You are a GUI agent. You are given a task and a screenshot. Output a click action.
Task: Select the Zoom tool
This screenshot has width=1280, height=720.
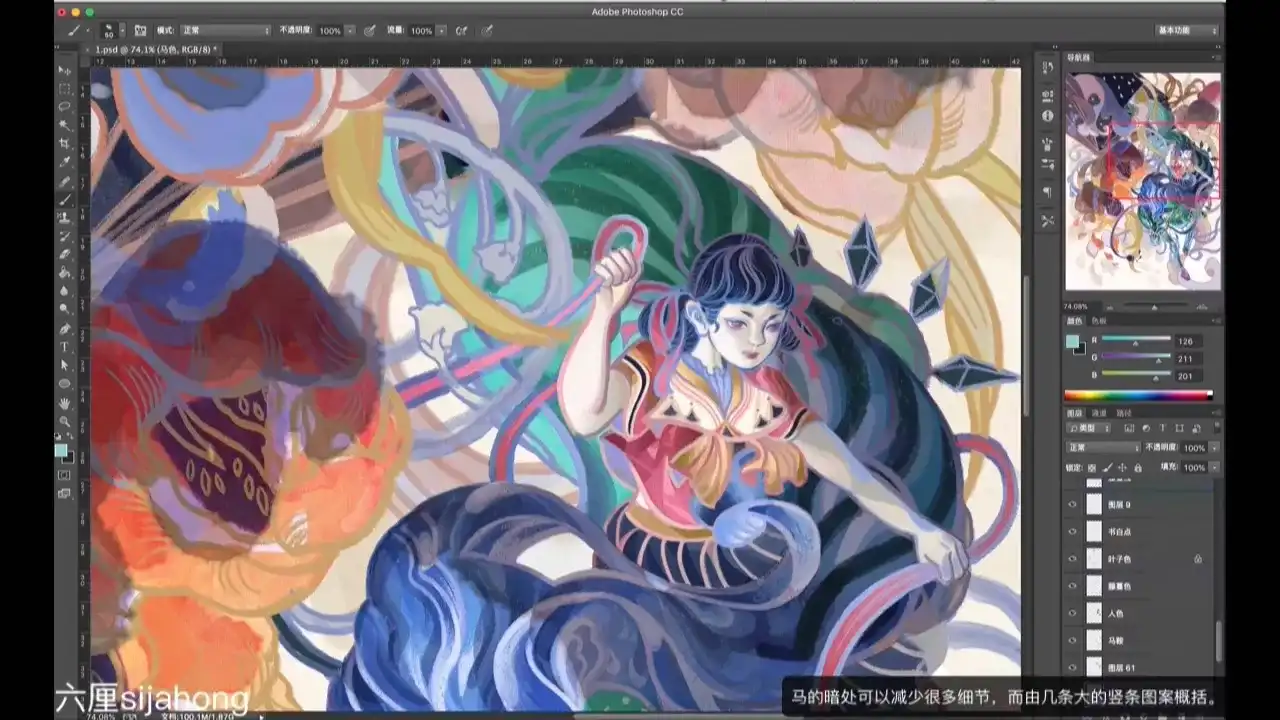63,421
